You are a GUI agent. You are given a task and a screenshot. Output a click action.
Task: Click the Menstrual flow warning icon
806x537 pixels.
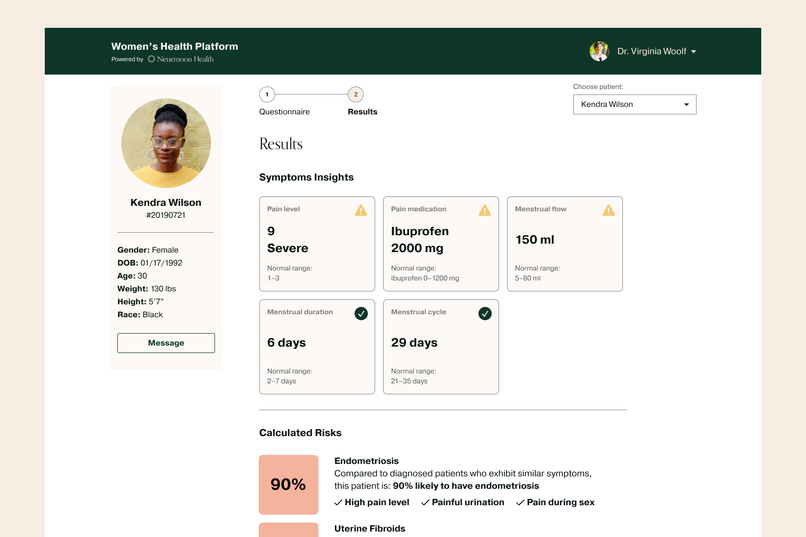coord(609,210)
